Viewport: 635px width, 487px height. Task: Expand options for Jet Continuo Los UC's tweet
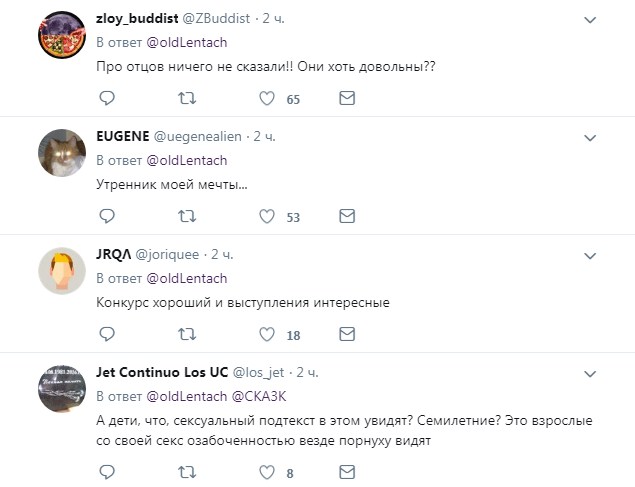pos(590,373)
